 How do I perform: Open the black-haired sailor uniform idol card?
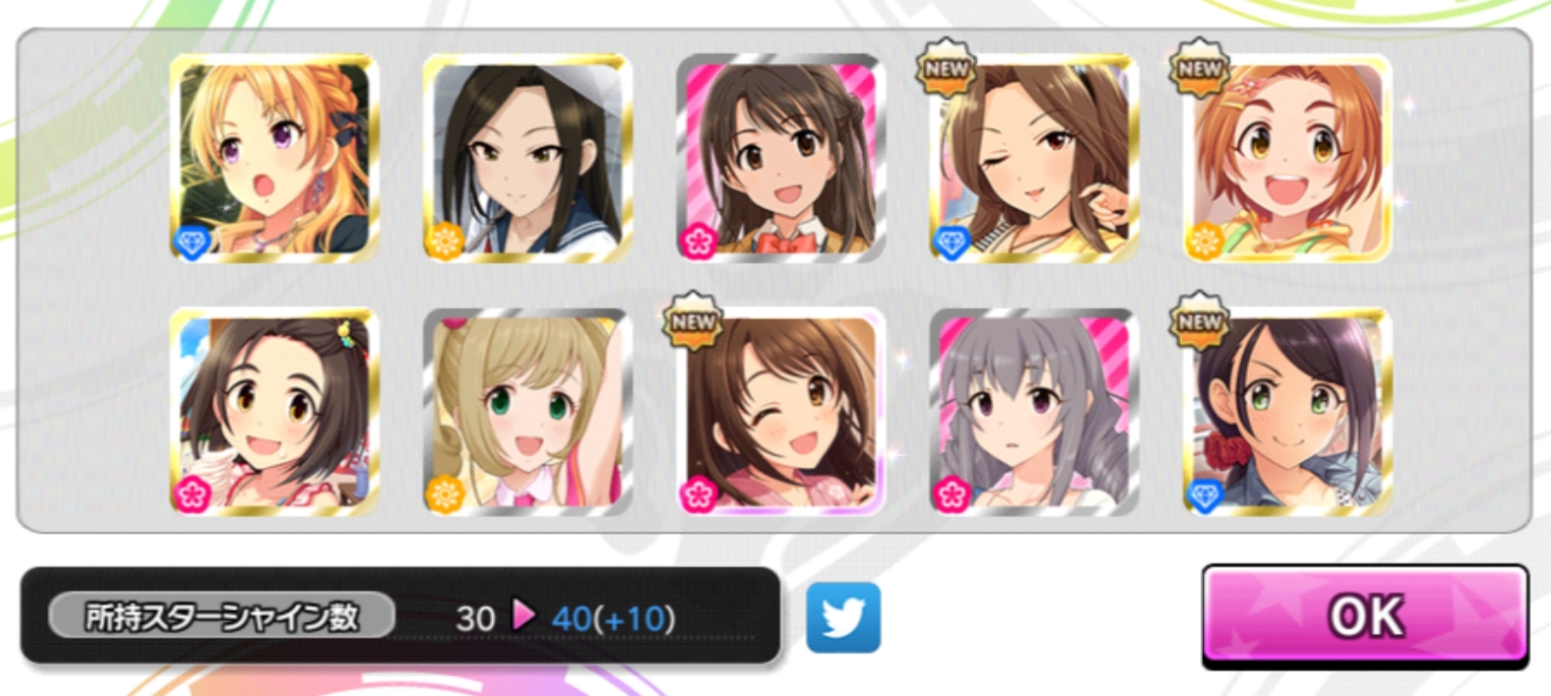(x=527, y=157)
